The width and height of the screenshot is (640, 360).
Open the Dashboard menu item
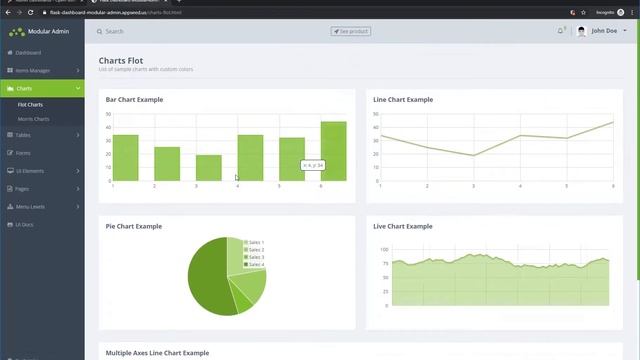(x=42, y=53)
